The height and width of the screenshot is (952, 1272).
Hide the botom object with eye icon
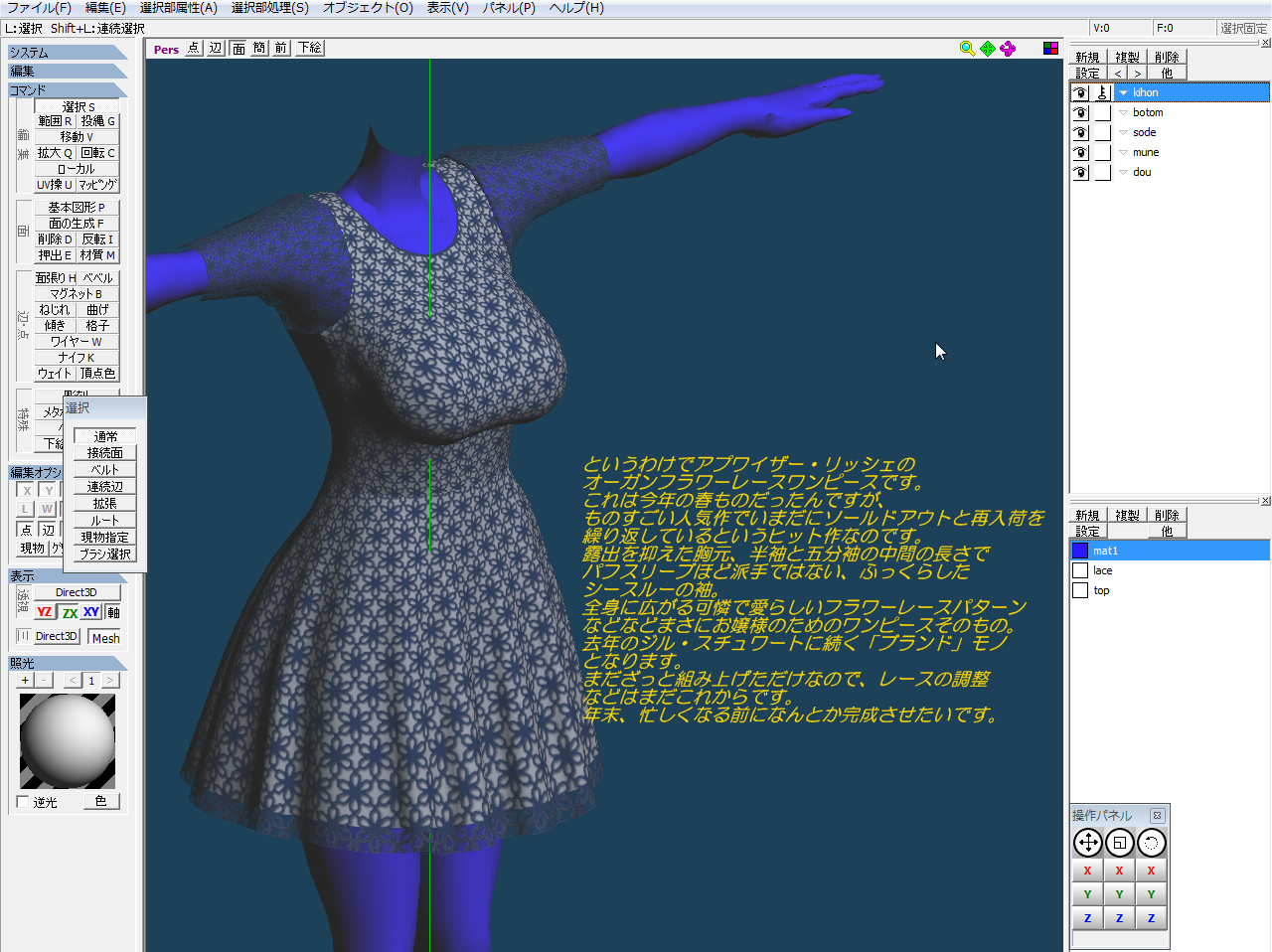coord(1080,112)
